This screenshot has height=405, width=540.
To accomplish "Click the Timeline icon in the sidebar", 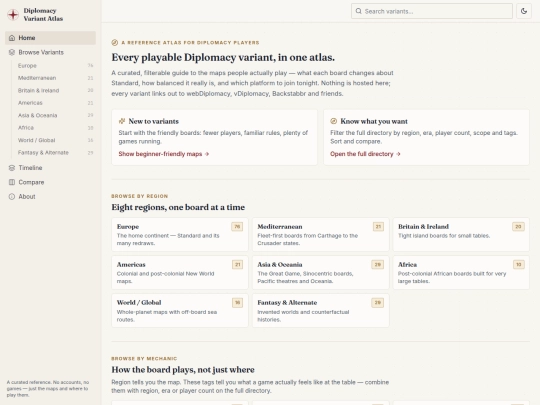I will coord(12,168).
